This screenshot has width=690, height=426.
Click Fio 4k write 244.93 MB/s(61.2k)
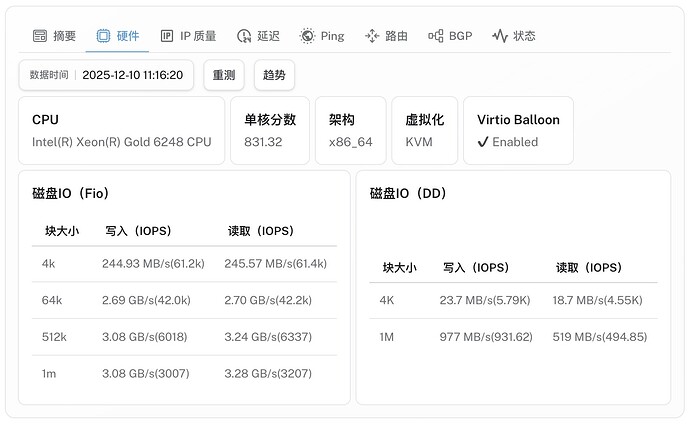pyautogui.click(x=153, y=263)
